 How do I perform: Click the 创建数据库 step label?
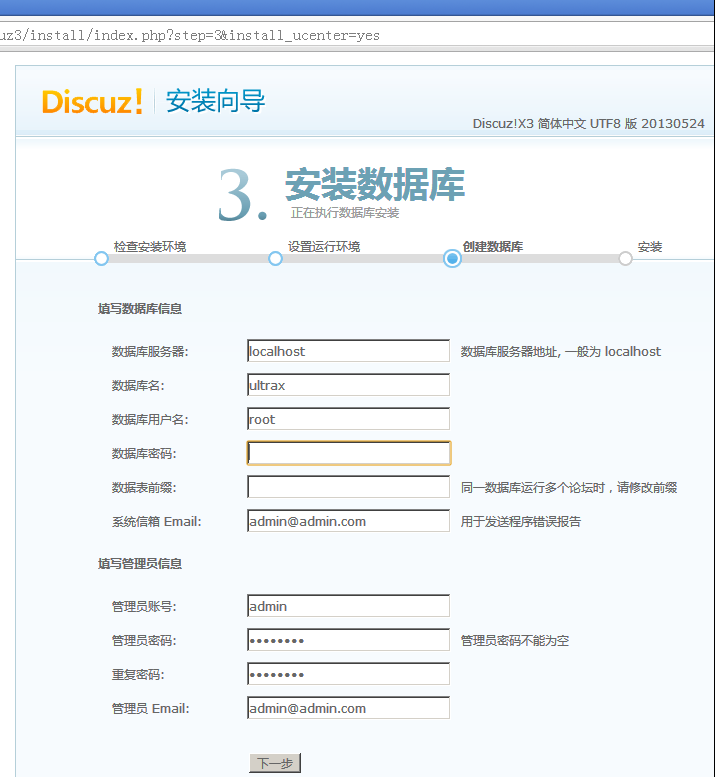click(x=493, y=246)
